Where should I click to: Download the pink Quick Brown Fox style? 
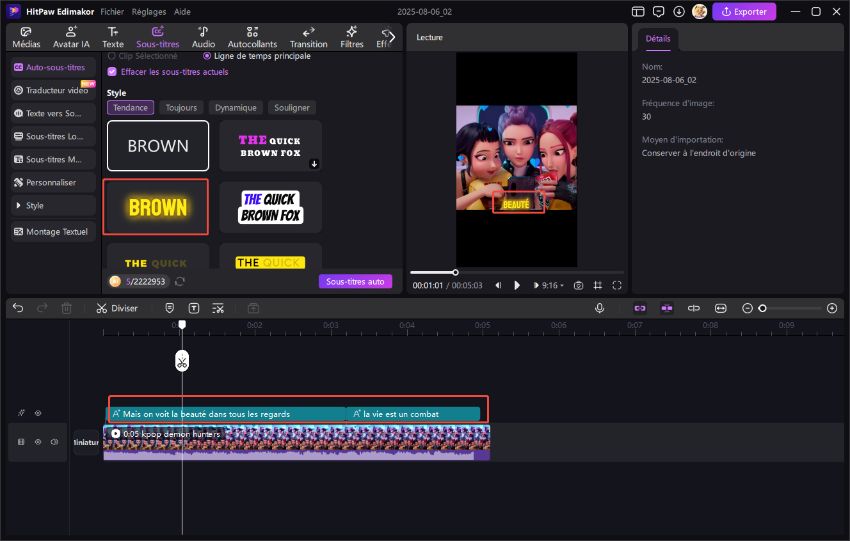click(x=314, y=164)
